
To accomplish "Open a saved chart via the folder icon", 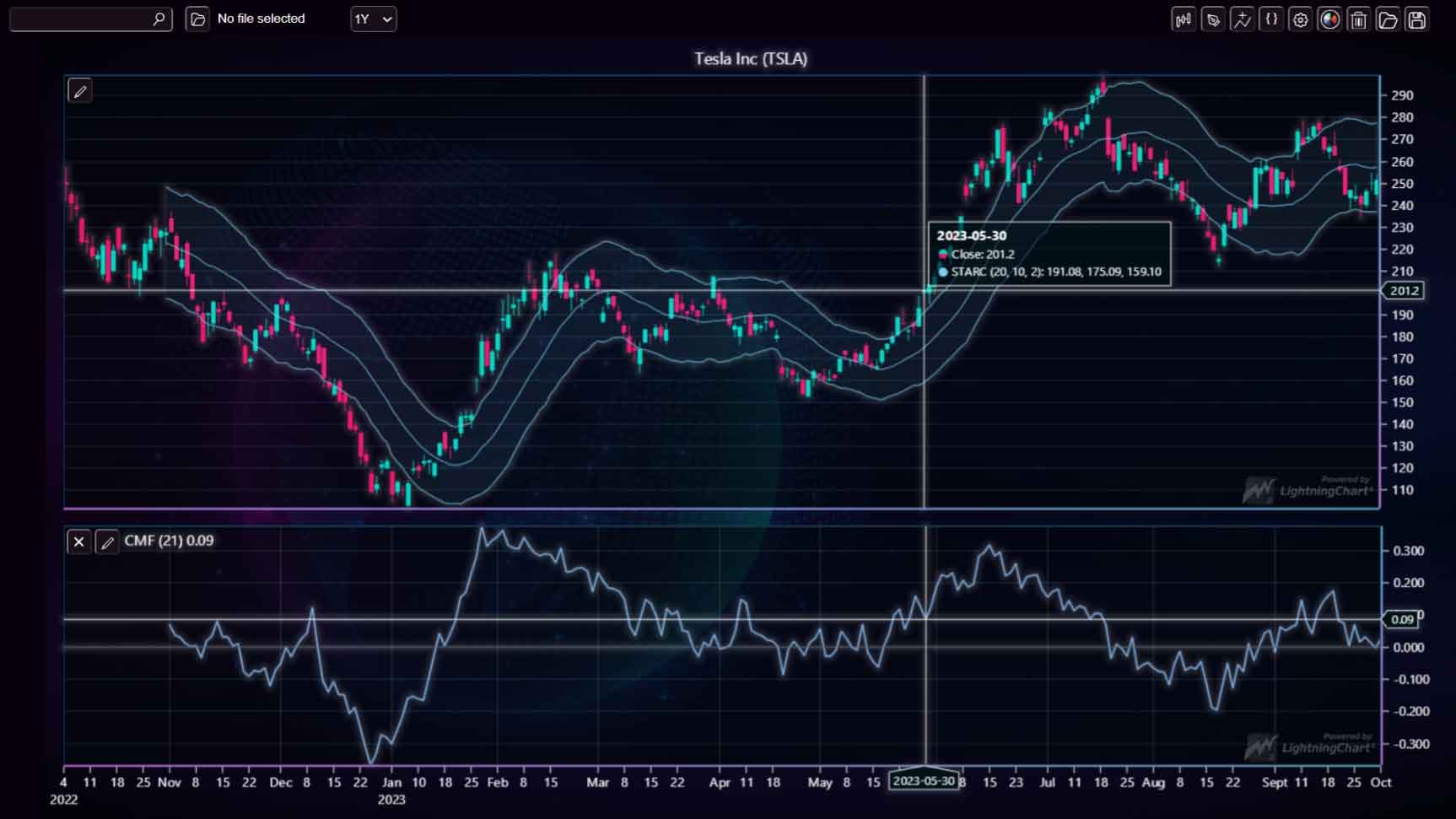I will 1388,19.
